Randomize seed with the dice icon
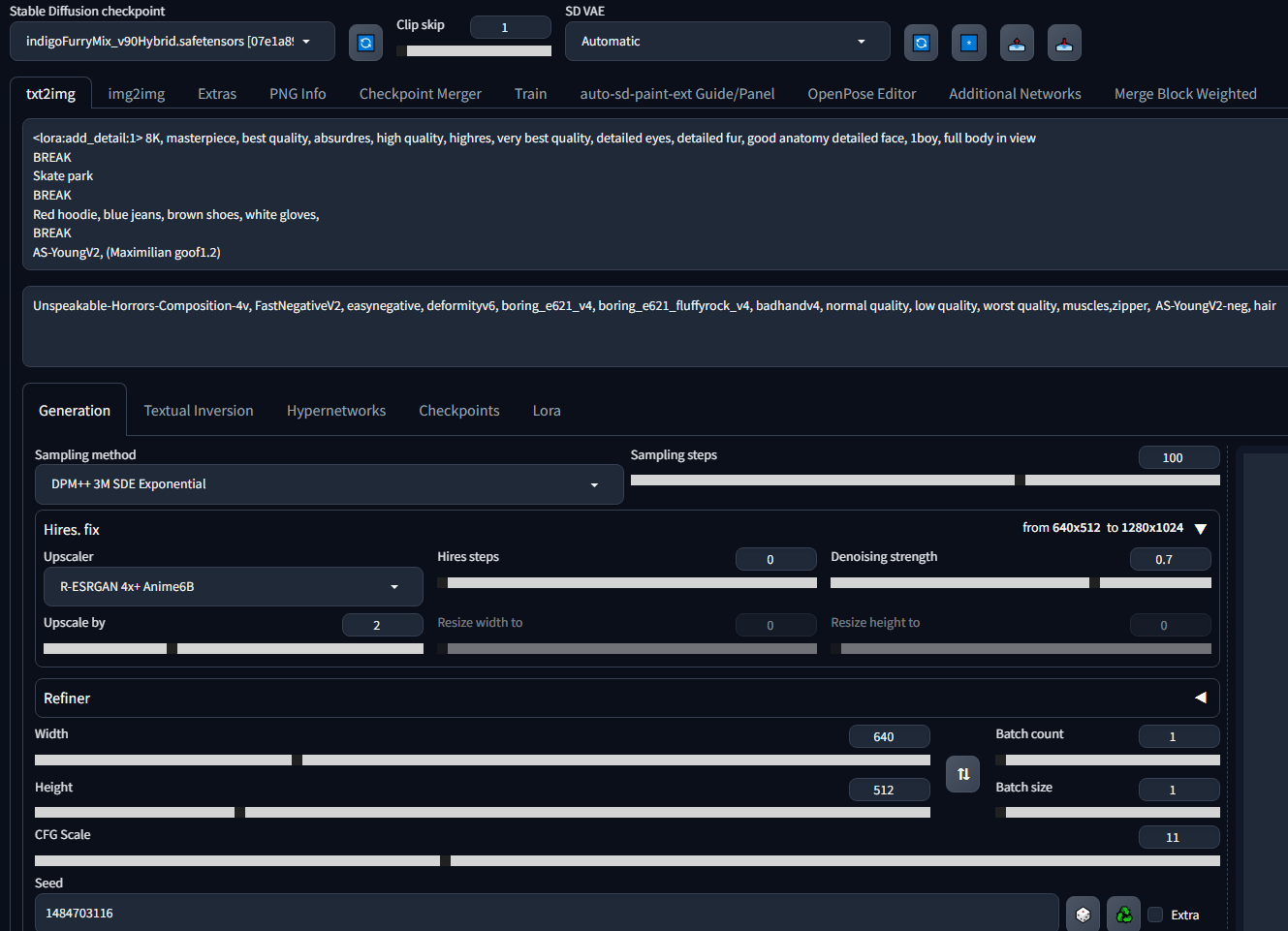This screenshot has width=1288, height=931. pyautogui.click(x=1083, y=914)
